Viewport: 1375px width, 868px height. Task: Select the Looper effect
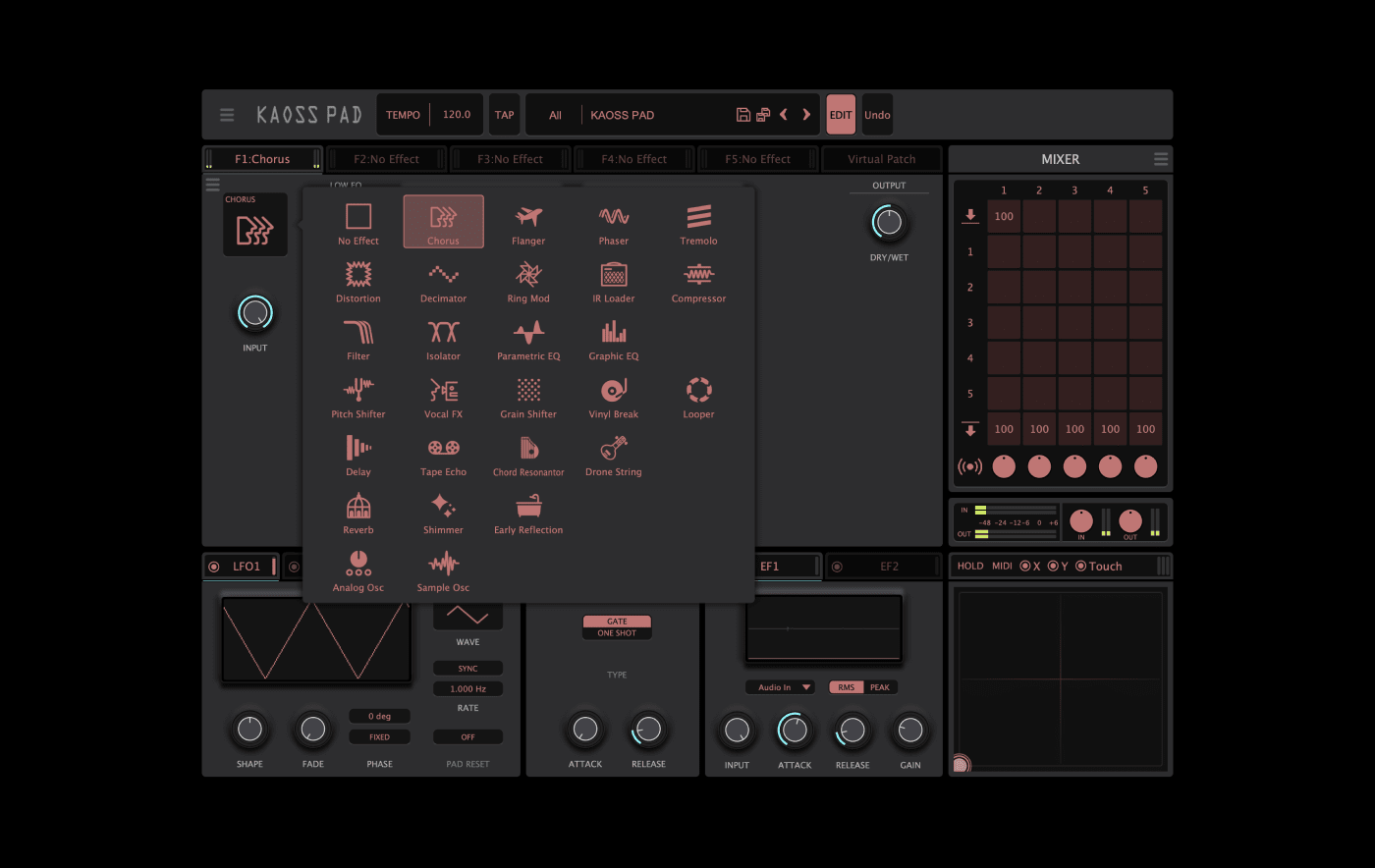click(698, 396)
